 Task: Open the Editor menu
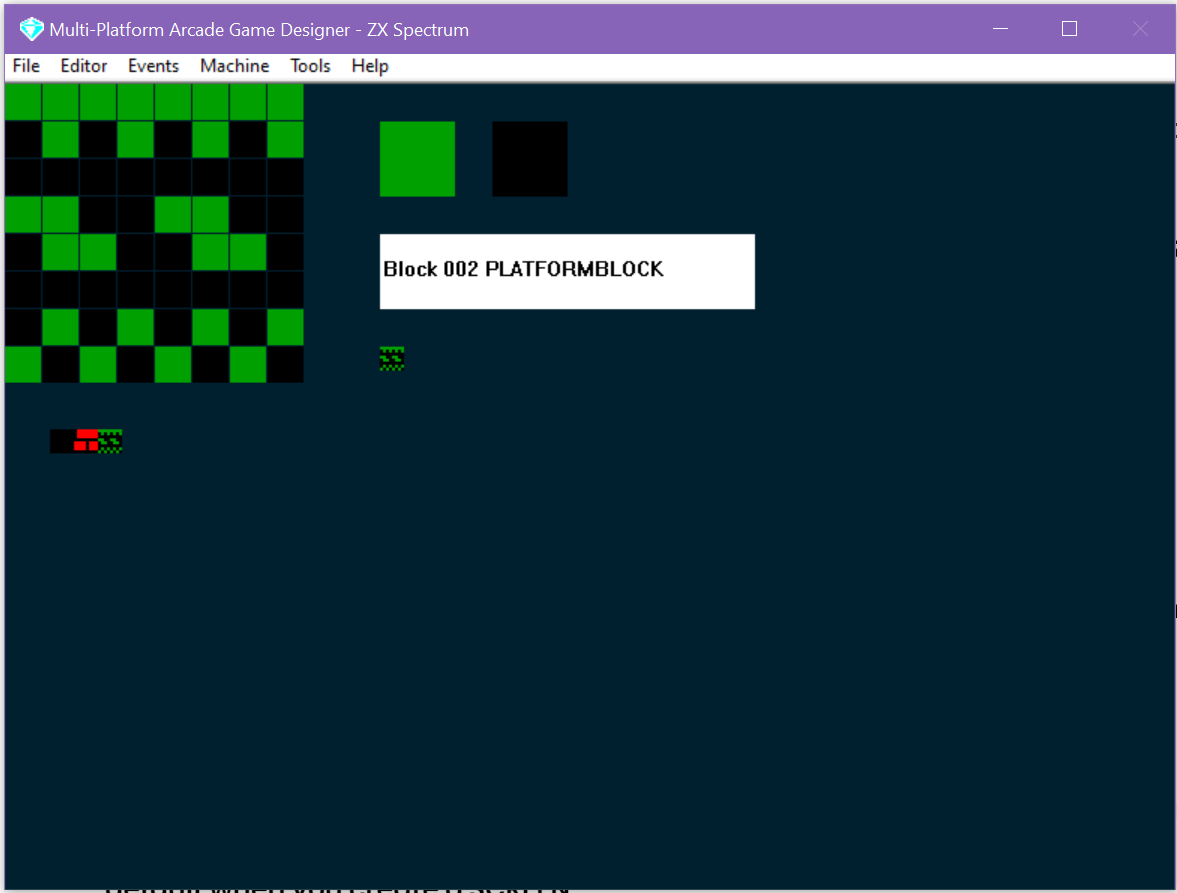(83, 66)
